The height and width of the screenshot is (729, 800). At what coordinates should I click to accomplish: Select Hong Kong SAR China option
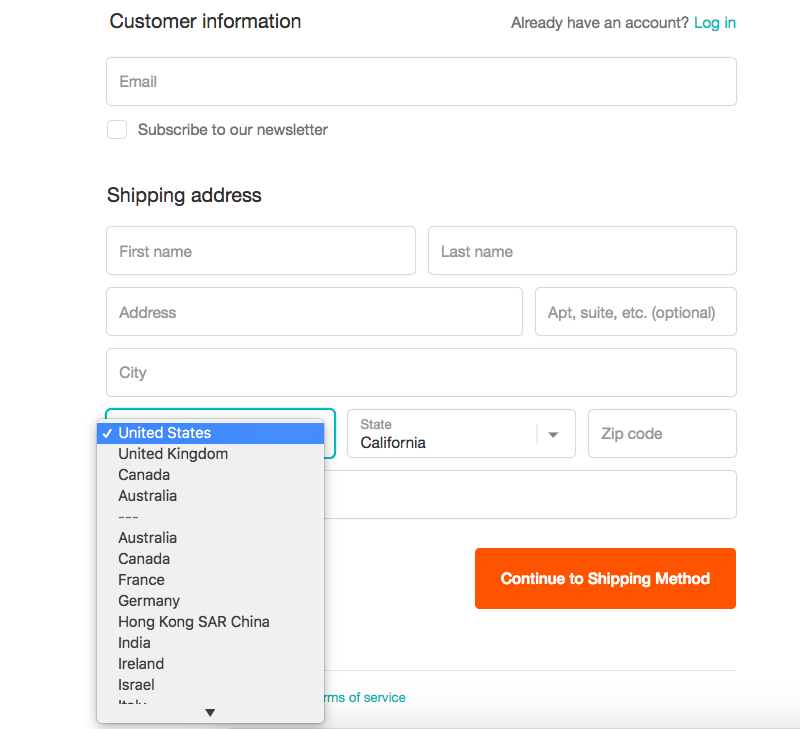[x=194, y=622]
